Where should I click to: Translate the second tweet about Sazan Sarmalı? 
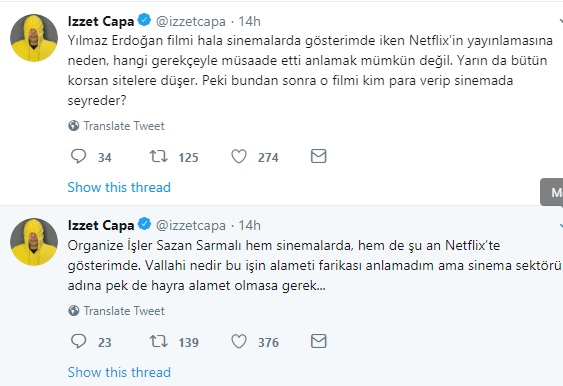[124, 311]
